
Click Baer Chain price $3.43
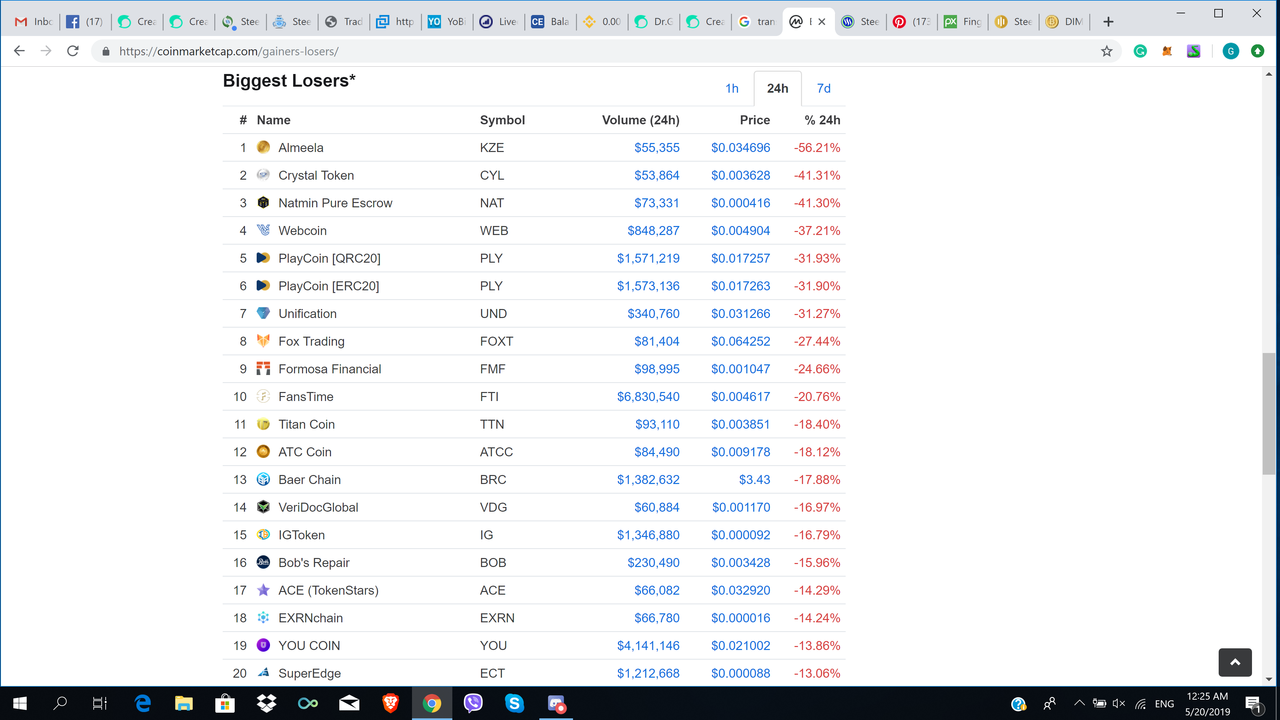pyautogui.click(x=754, y=479)
